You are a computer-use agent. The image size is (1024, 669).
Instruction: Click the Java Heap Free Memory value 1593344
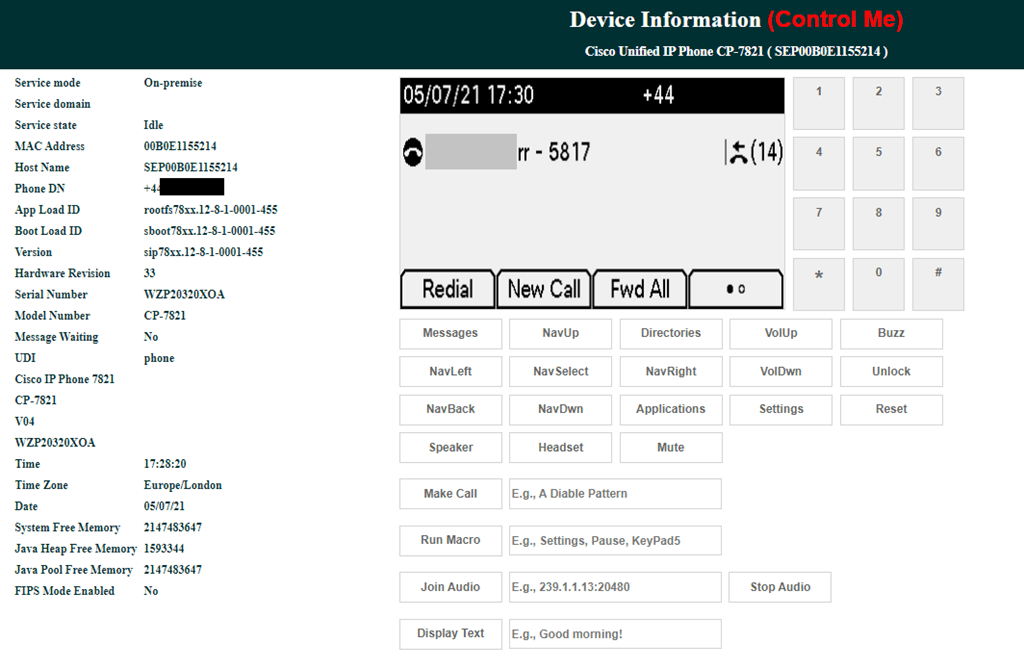(x=164, y=549)
